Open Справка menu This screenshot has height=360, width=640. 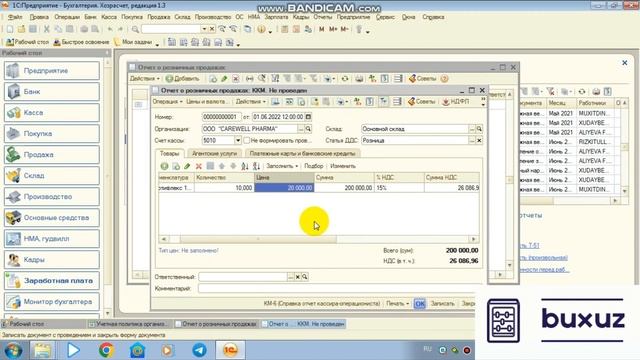pos(433,17)
